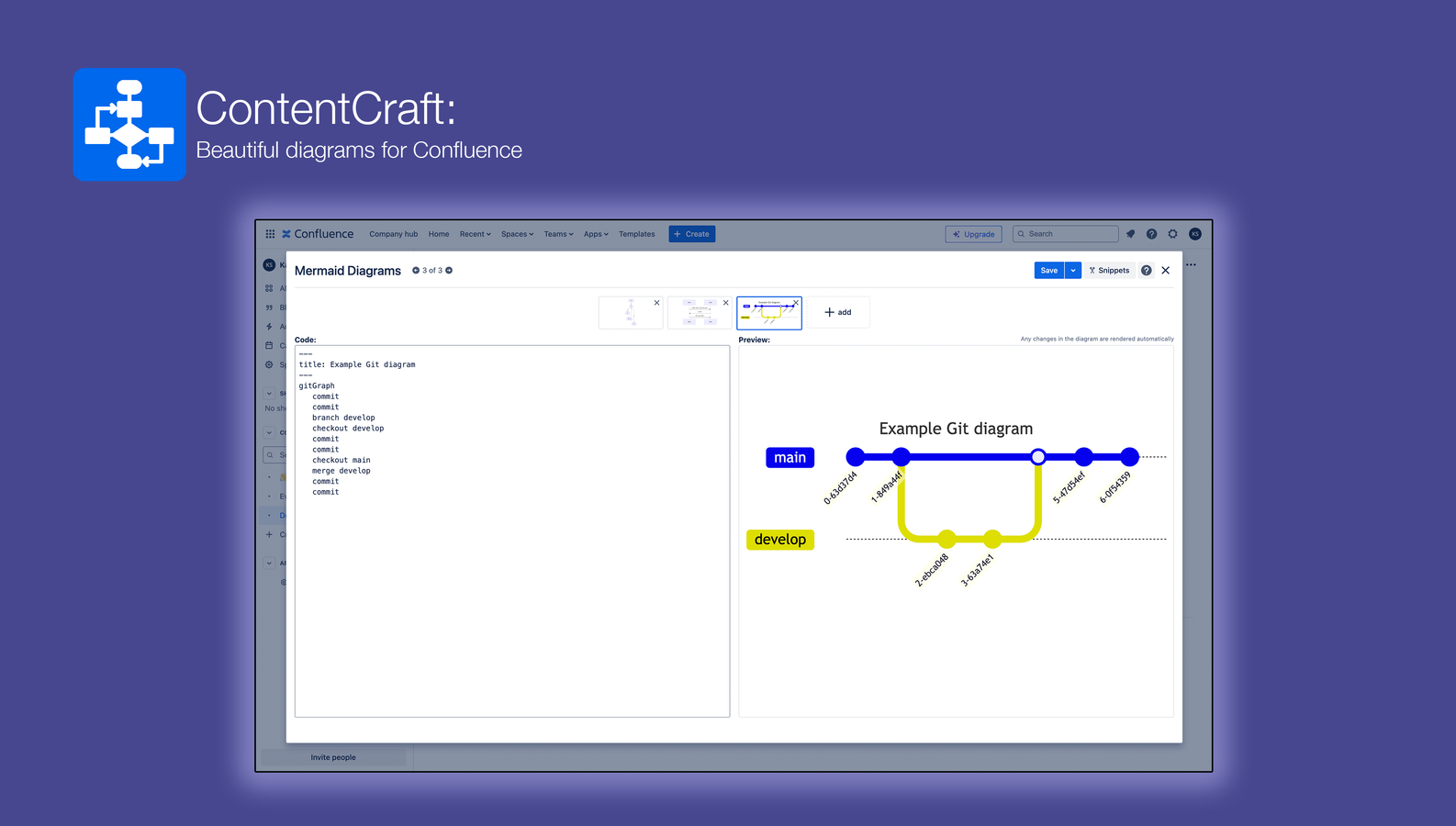
Task: Click the yellow develop branch label in preview
Action: coord(780,540)
